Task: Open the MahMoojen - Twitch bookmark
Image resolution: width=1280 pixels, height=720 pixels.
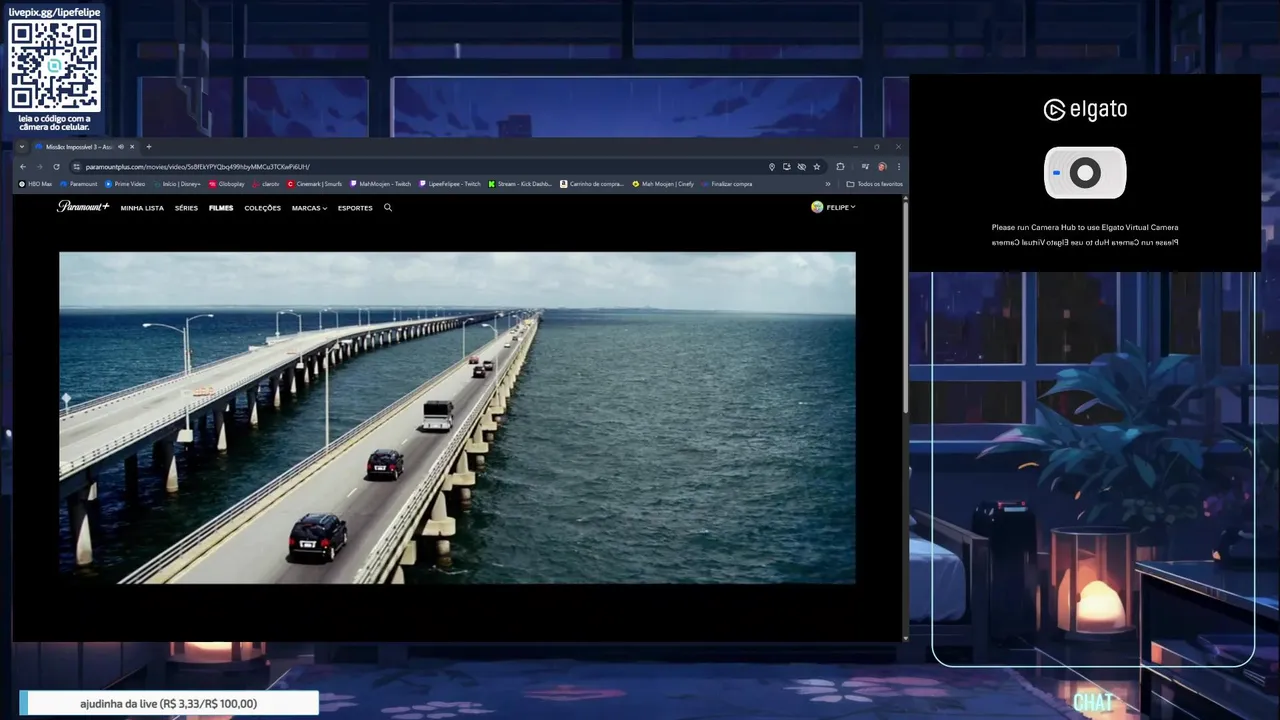Action: click(381, 184)
